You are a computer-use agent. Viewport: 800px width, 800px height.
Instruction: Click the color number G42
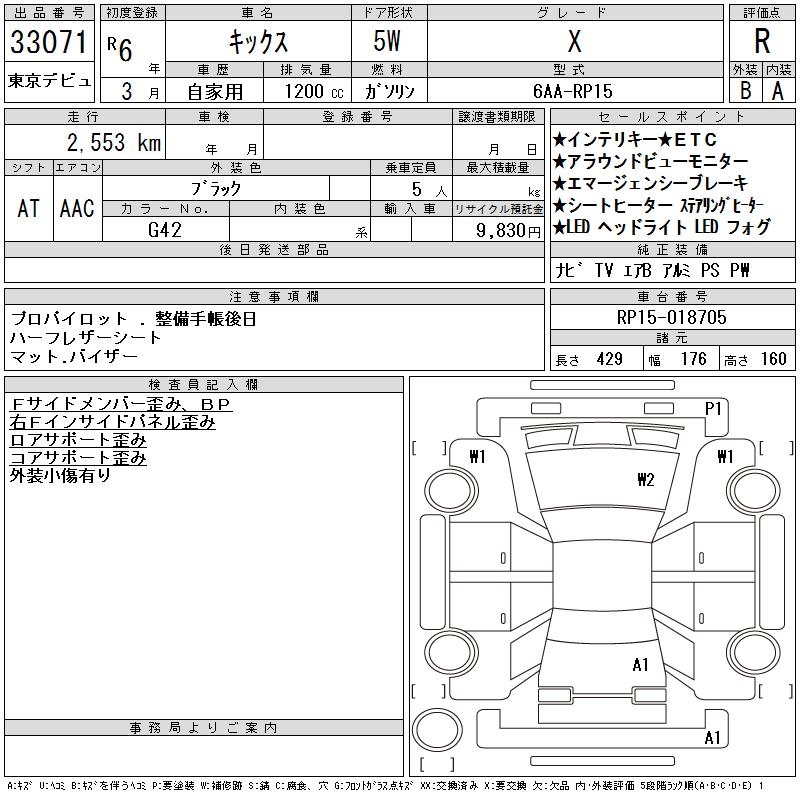point(165,230)
